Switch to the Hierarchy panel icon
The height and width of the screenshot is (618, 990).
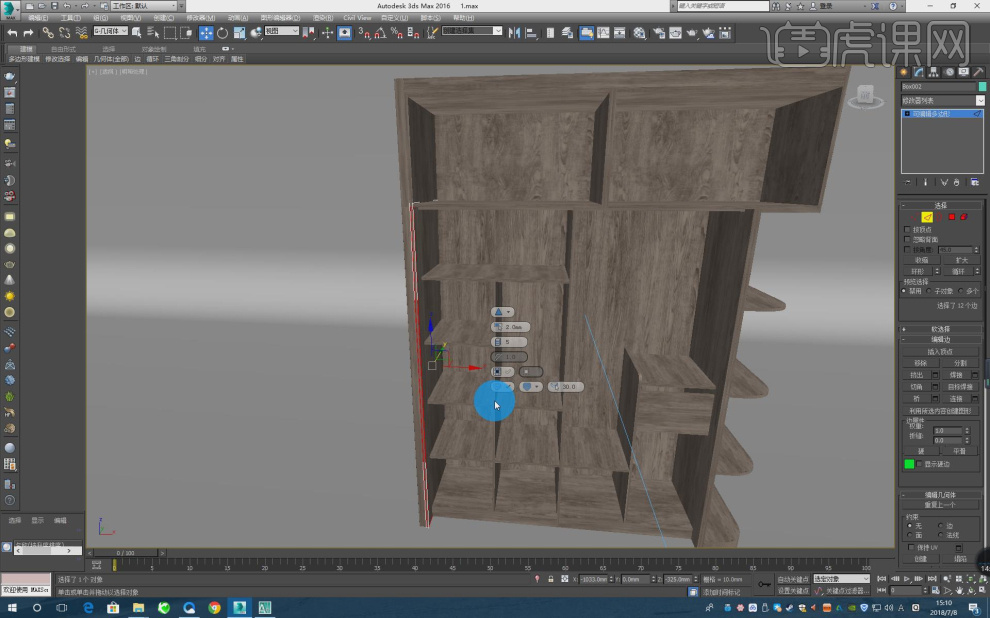click(x=932, y=72)
